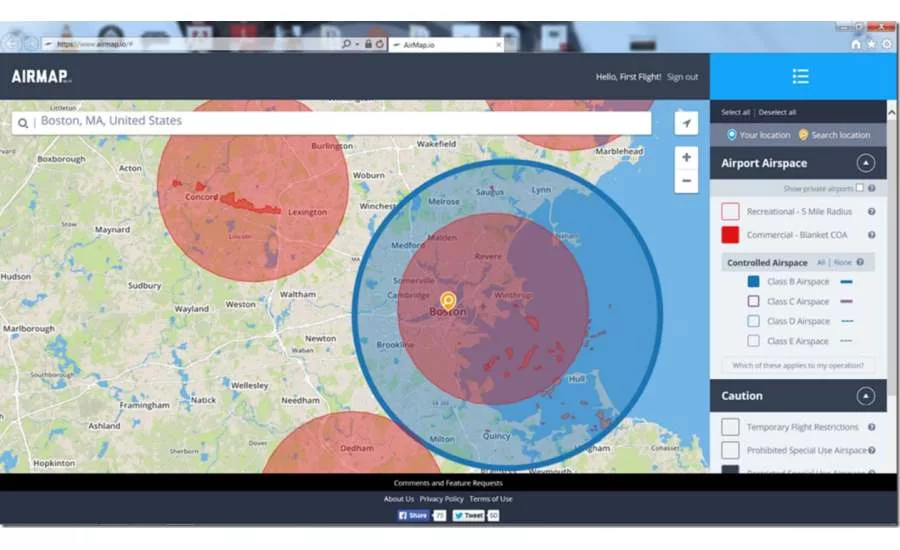Open help icon for Controlled Airspace
This screenshot has width=900, height=550.
coord(860,262)
